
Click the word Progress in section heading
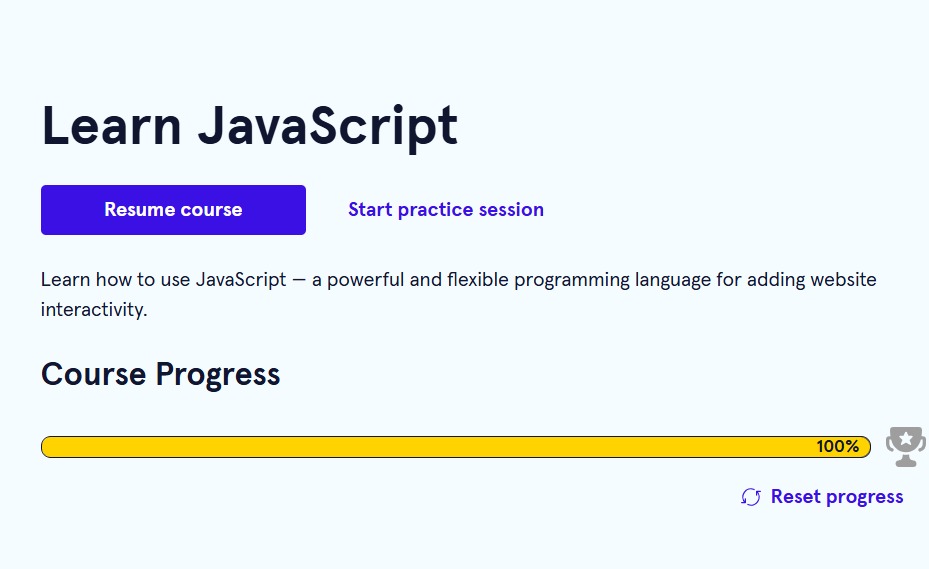point(218,374)
